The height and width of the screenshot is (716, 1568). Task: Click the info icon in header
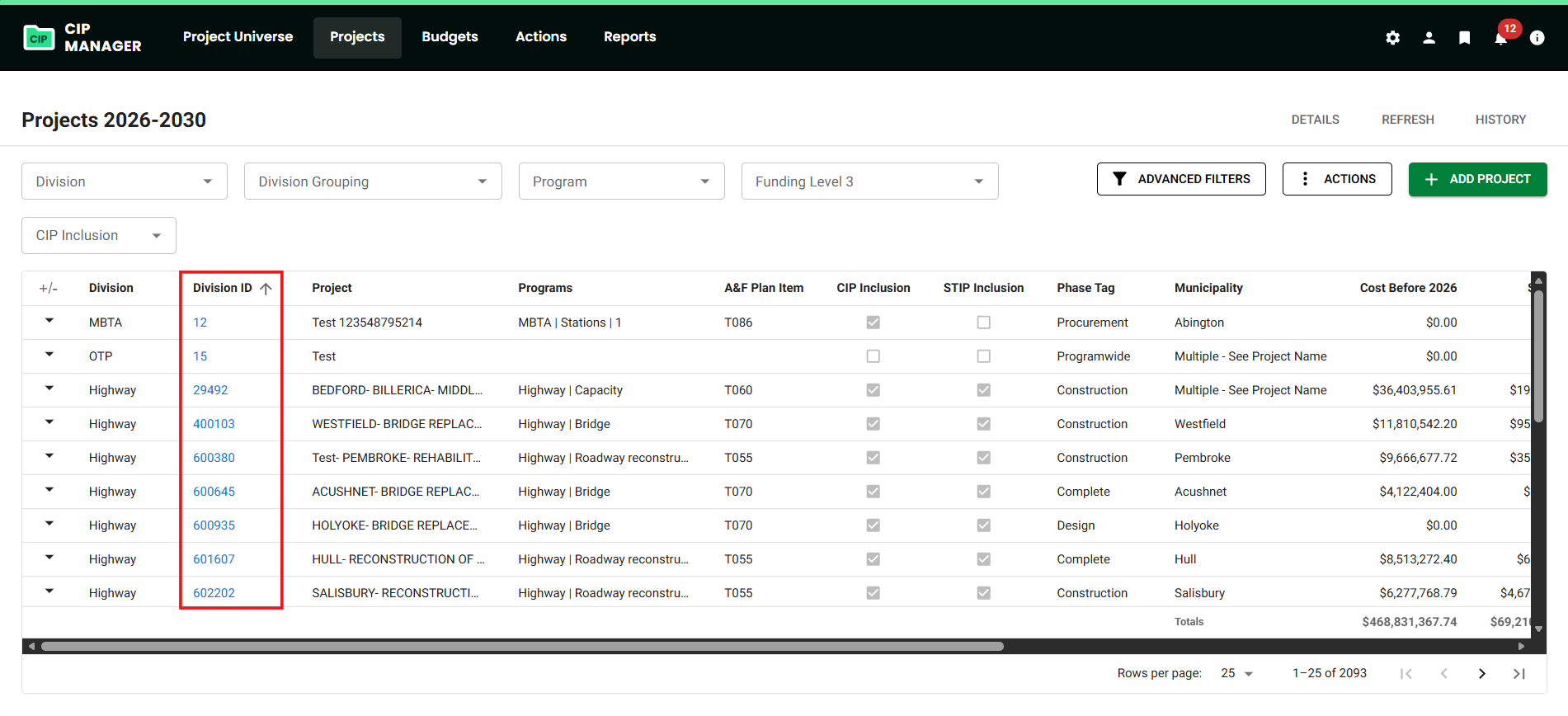pyautogui.click(x=1537, y=38)
